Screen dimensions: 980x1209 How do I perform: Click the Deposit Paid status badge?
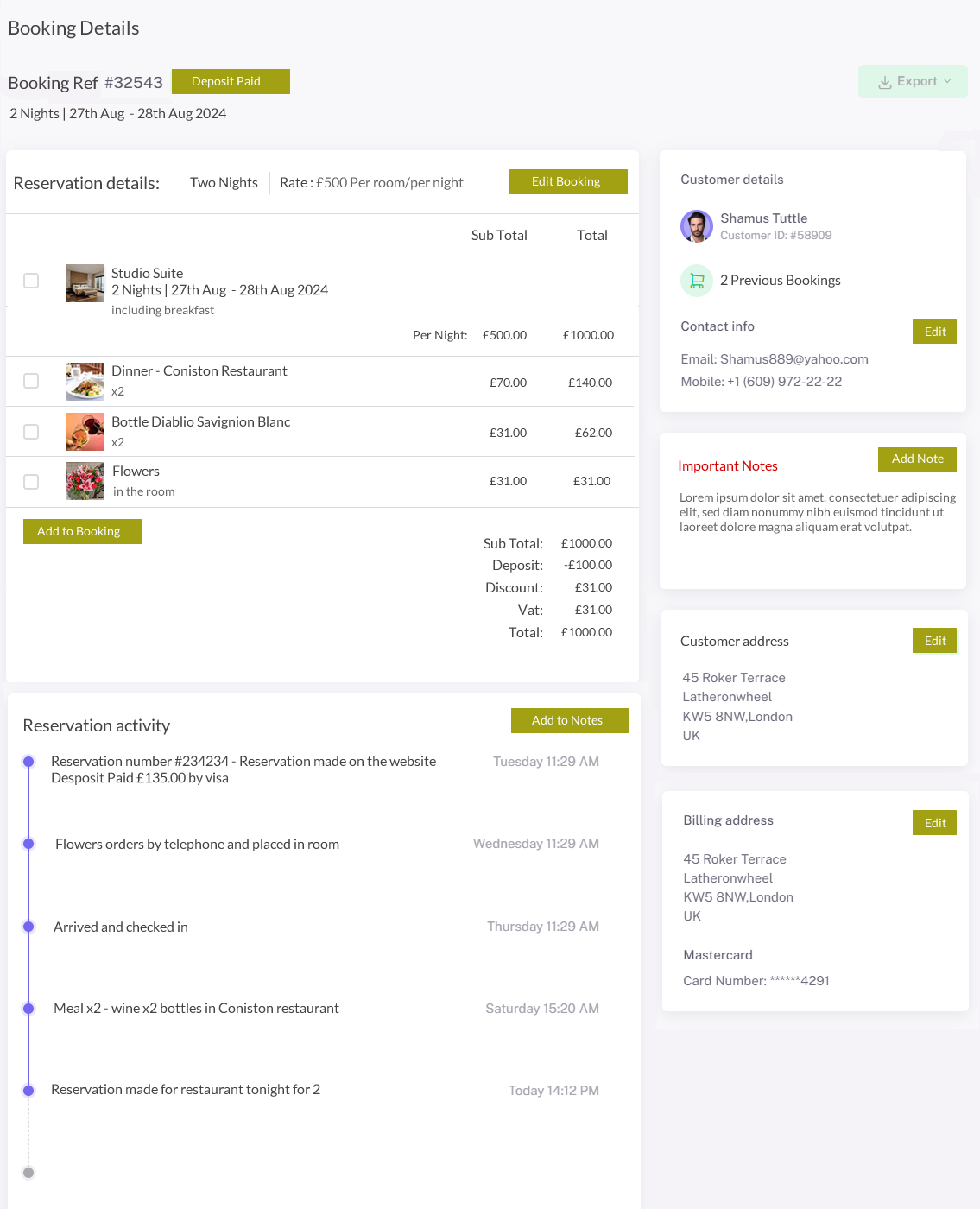[x=231, y=81]
